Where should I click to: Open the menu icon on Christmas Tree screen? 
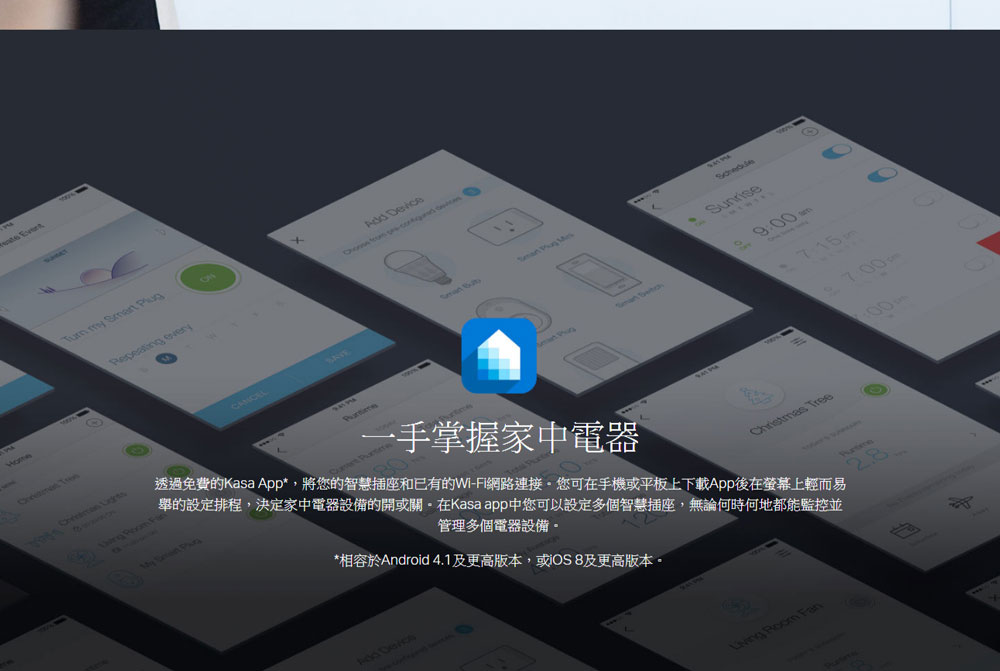point(798,341)
